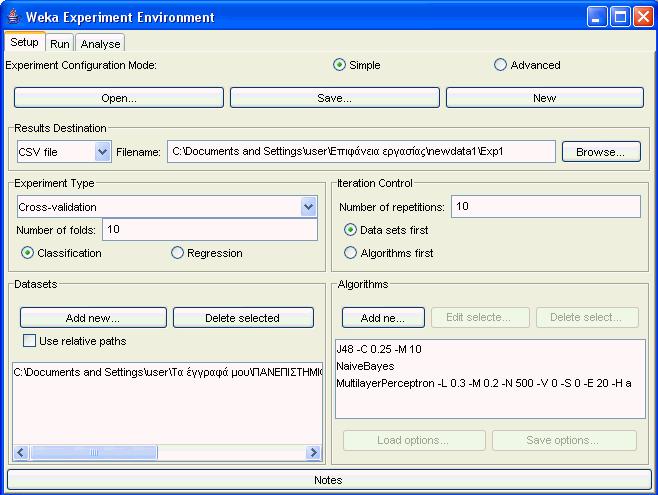Click the Number of repetitions field
The image size is (658, 495).
tap(546, 206)
